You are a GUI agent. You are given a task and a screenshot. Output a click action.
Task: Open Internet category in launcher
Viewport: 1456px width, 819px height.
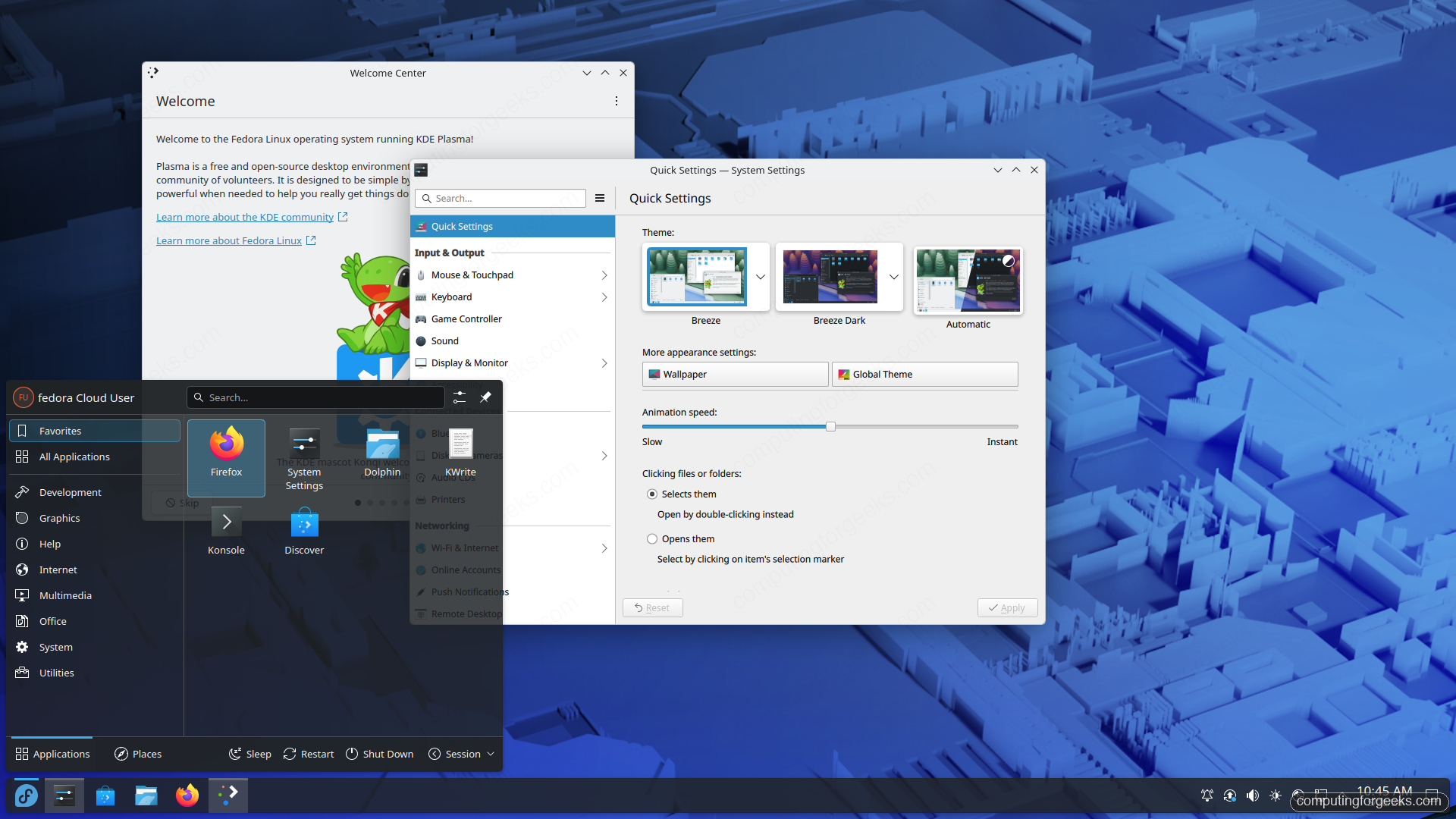coord(95,570)
